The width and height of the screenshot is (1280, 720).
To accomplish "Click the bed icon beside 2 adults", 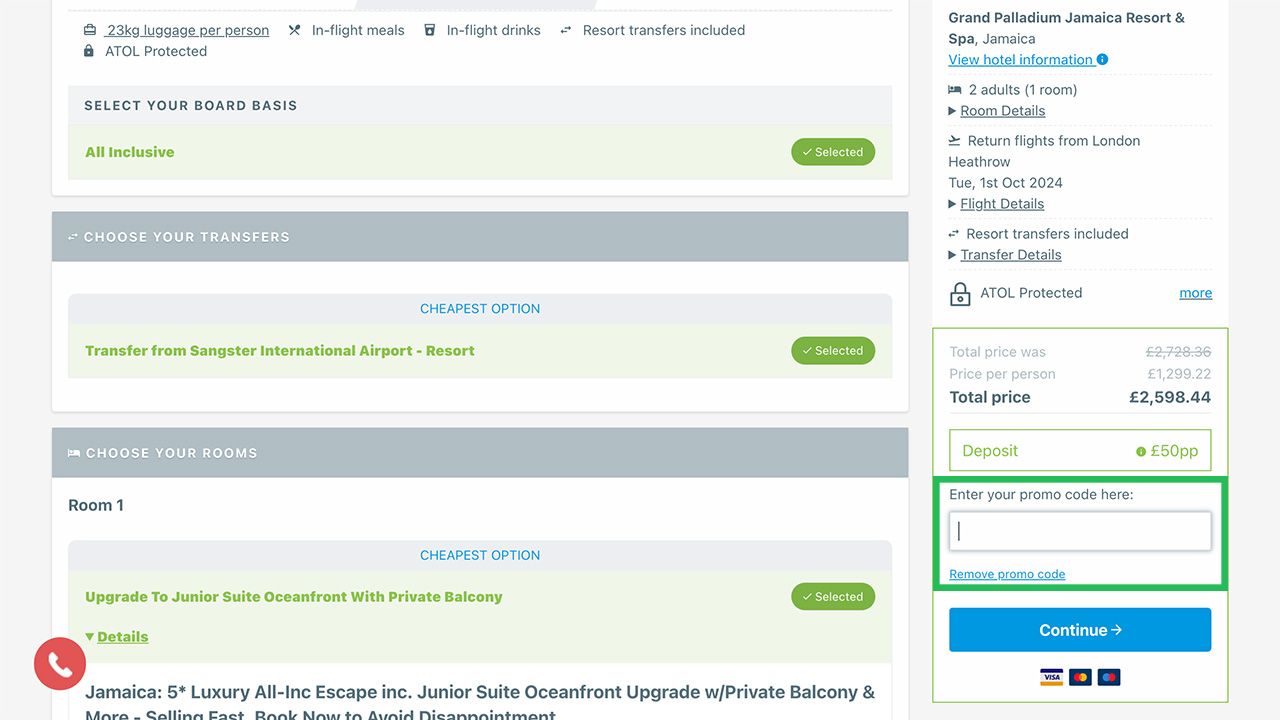I will (x=955, y=90).
